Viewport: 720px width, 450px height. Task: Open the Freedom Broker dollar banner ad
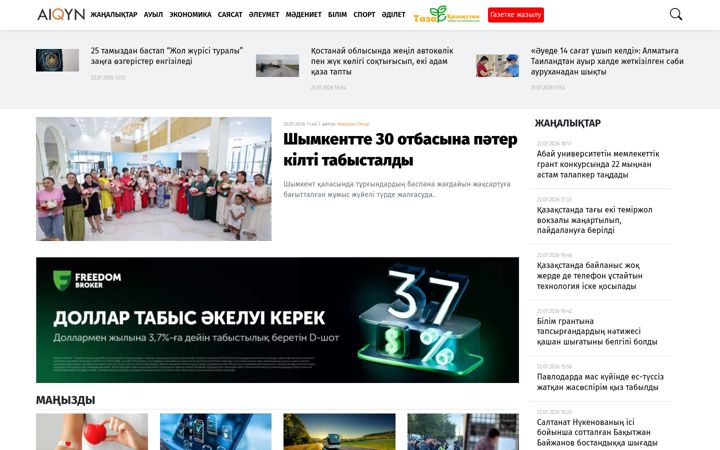click(277, 320)
